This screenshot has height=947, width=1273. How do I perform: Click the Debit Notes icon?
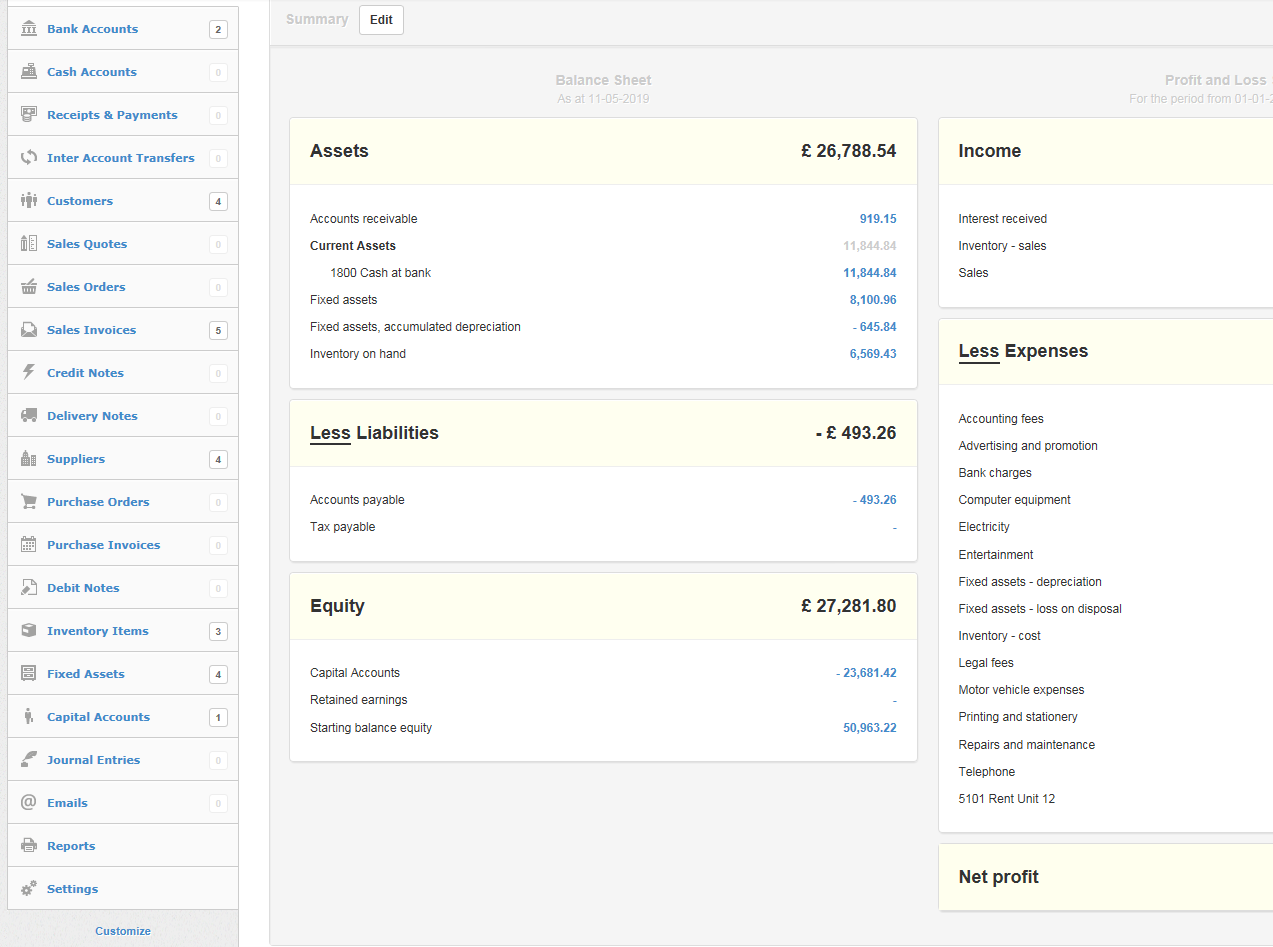click(x=29, y=587)
